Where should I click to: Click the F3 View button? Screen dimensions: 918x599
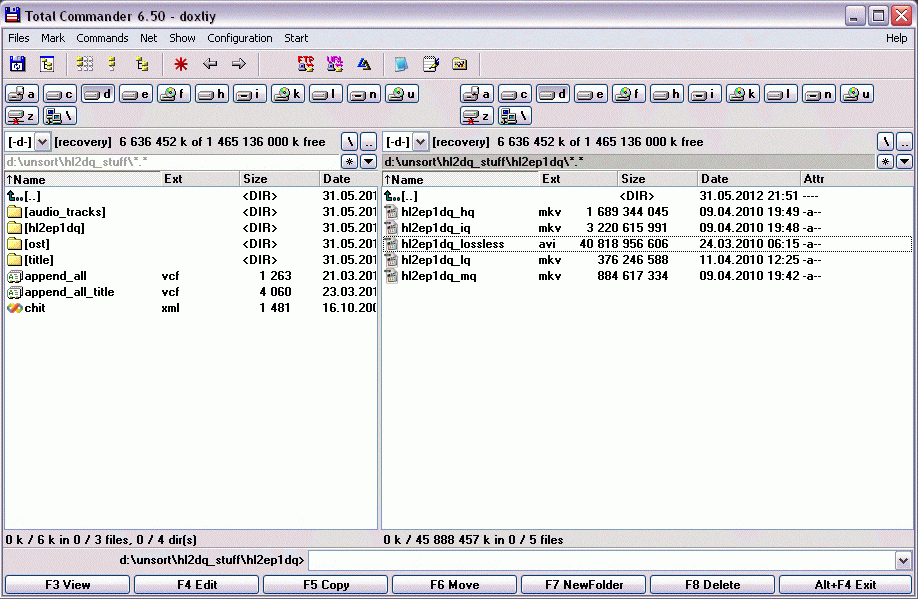coord(68,584)
